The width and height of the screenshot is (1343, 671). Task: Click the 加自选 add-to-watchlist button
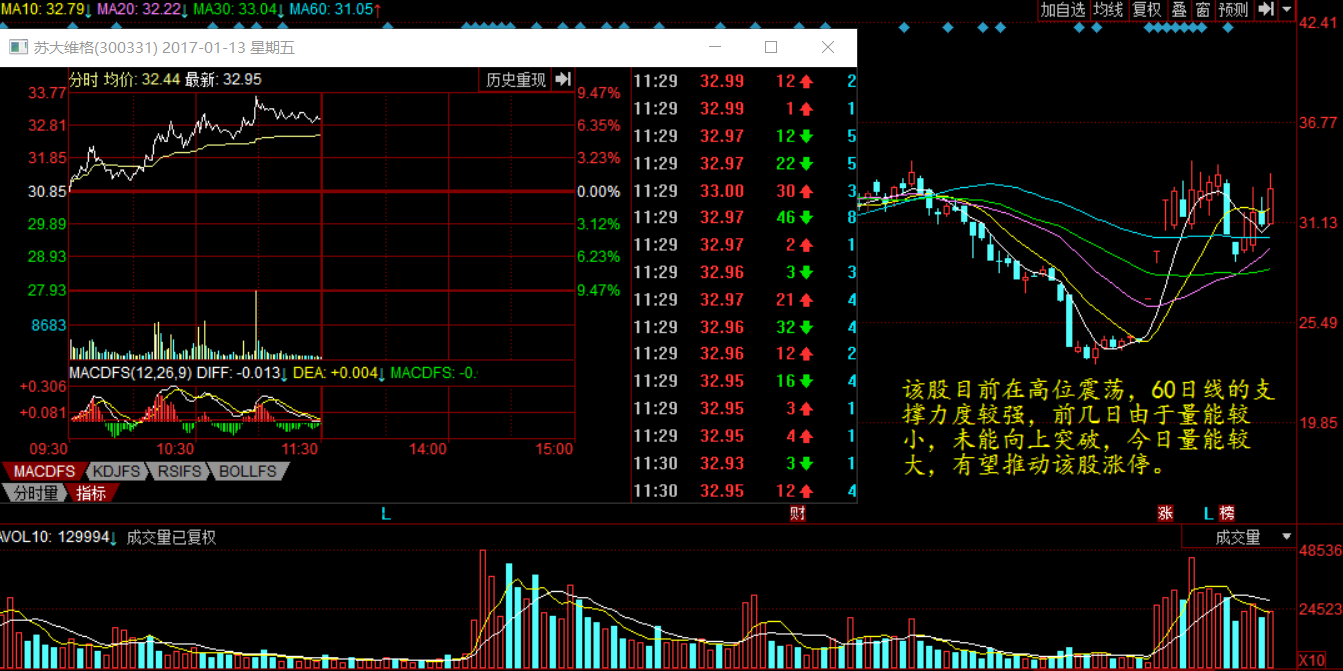[x=1063, y=10]
